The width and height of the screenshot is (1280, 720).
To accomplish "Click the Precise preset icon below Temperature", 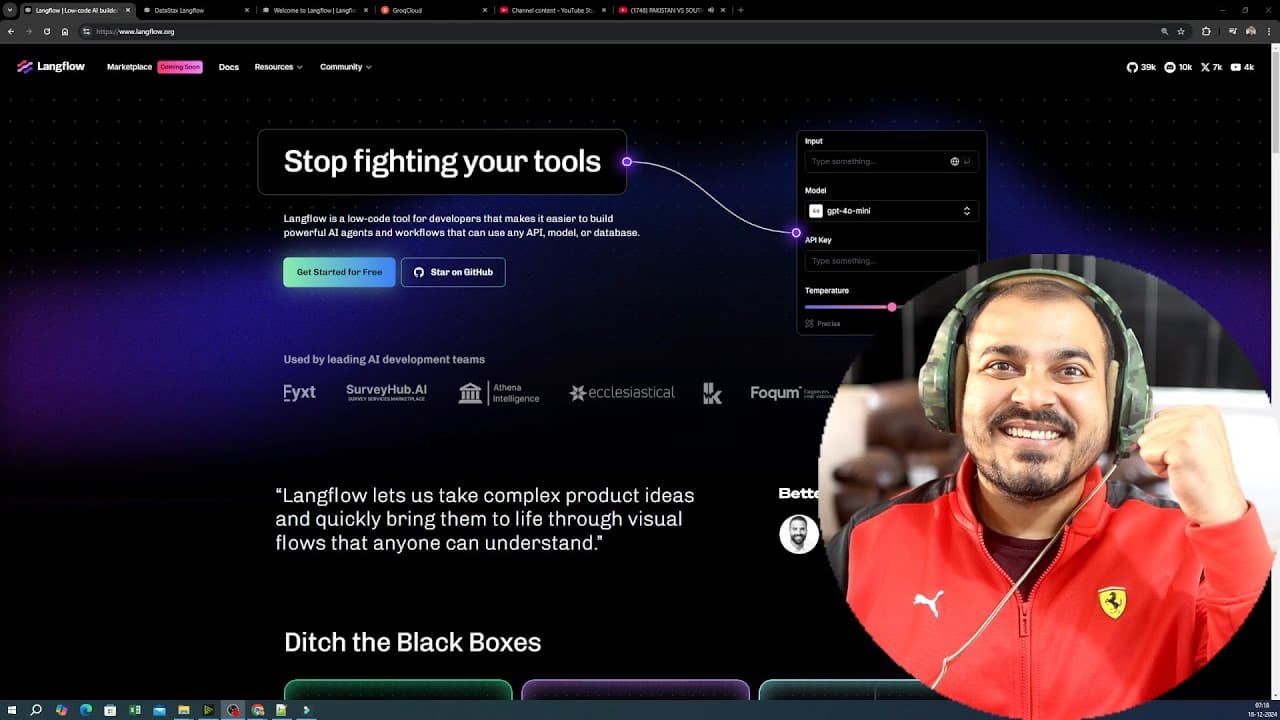I will 809,323.
